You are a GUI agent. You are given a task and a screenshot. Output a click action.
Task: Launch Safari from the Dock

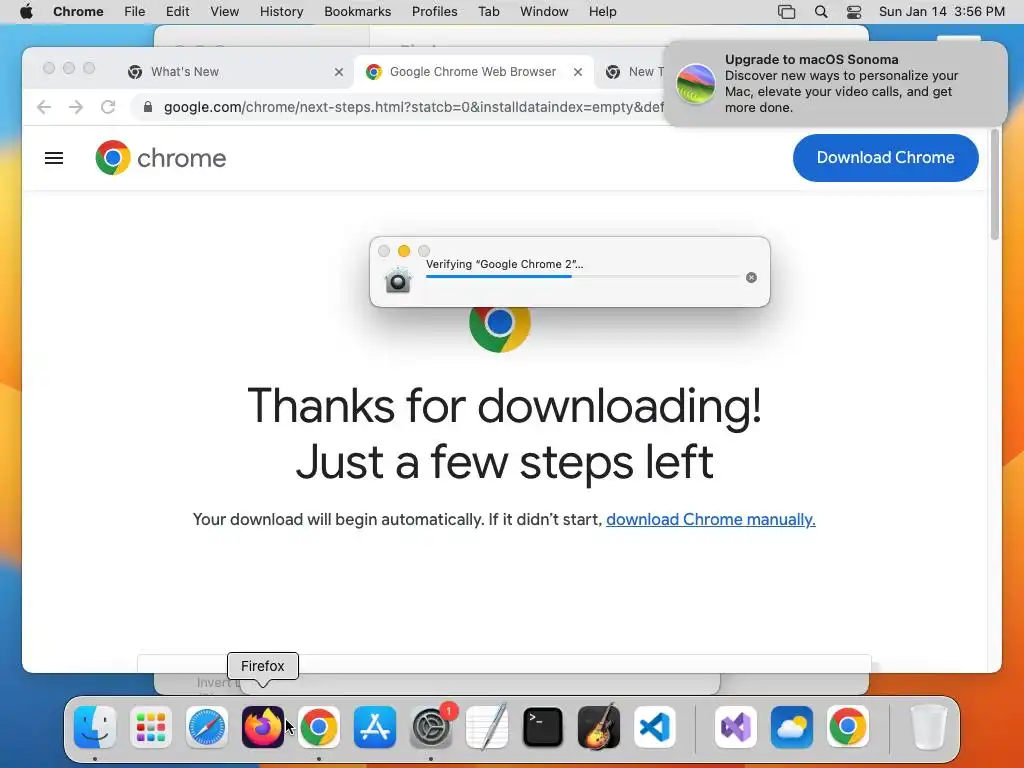coord(207,727)
